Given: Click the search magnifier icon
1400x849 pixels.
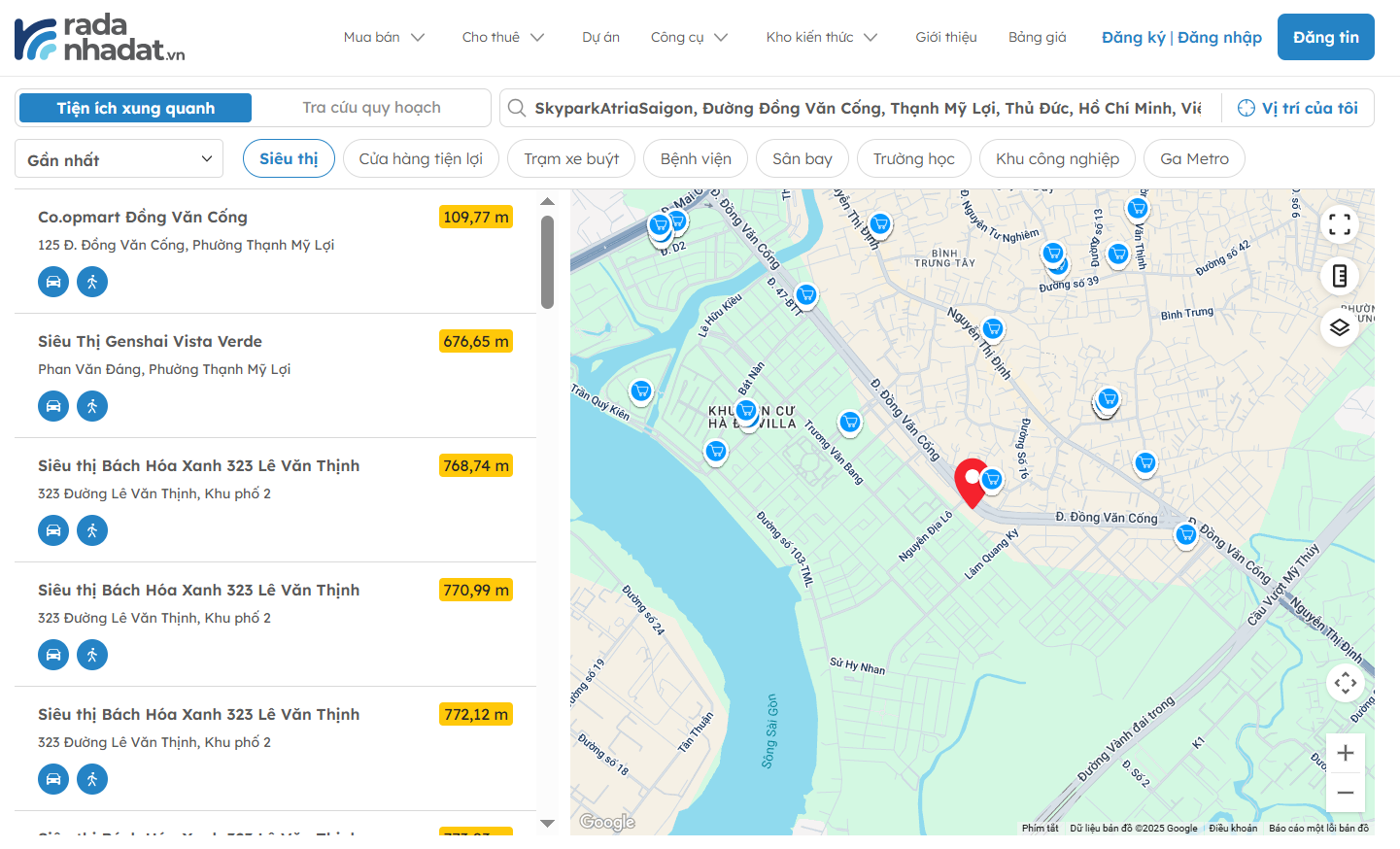Looking at the screenshot, I should click(517, 108).
